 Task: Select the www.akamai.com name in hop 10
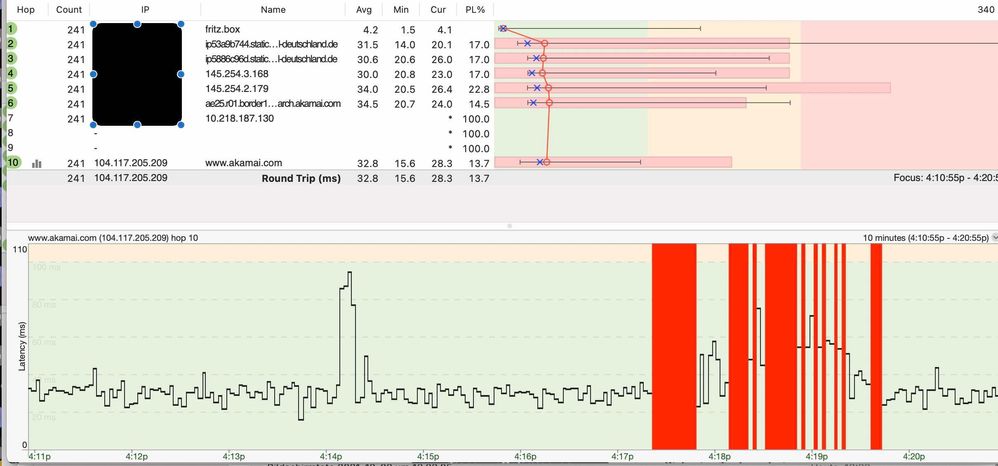243,163
